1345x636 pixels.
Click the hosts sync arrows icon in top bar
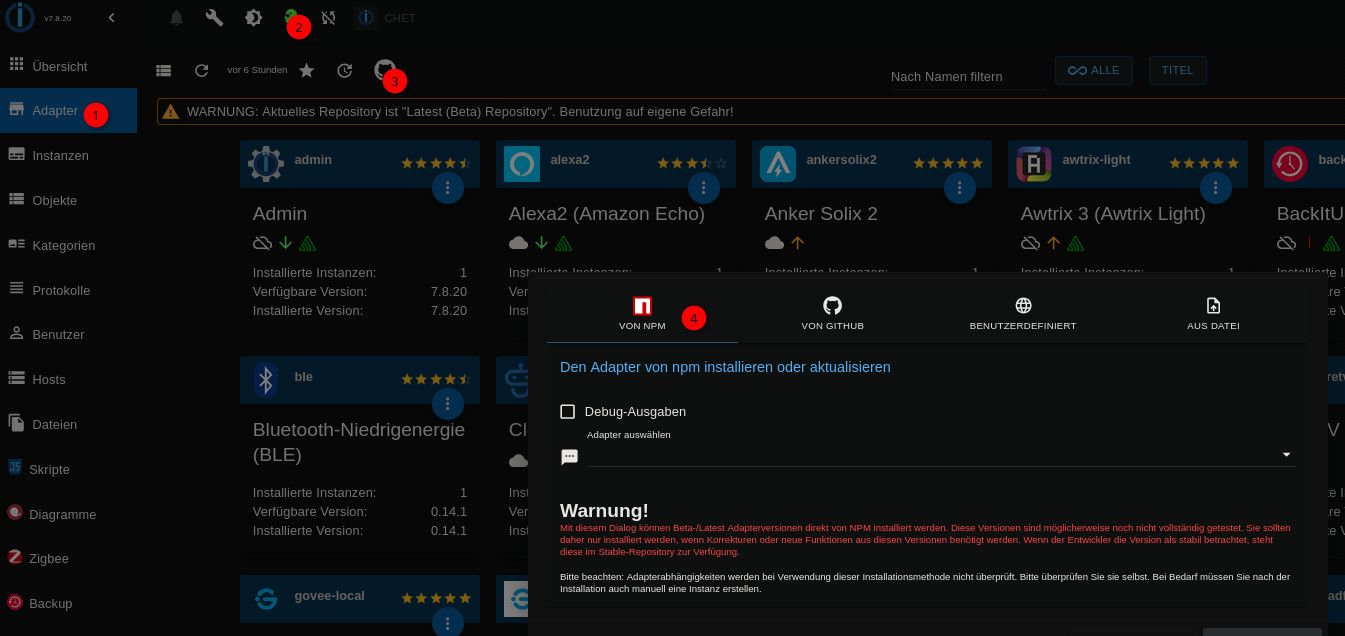328,17
